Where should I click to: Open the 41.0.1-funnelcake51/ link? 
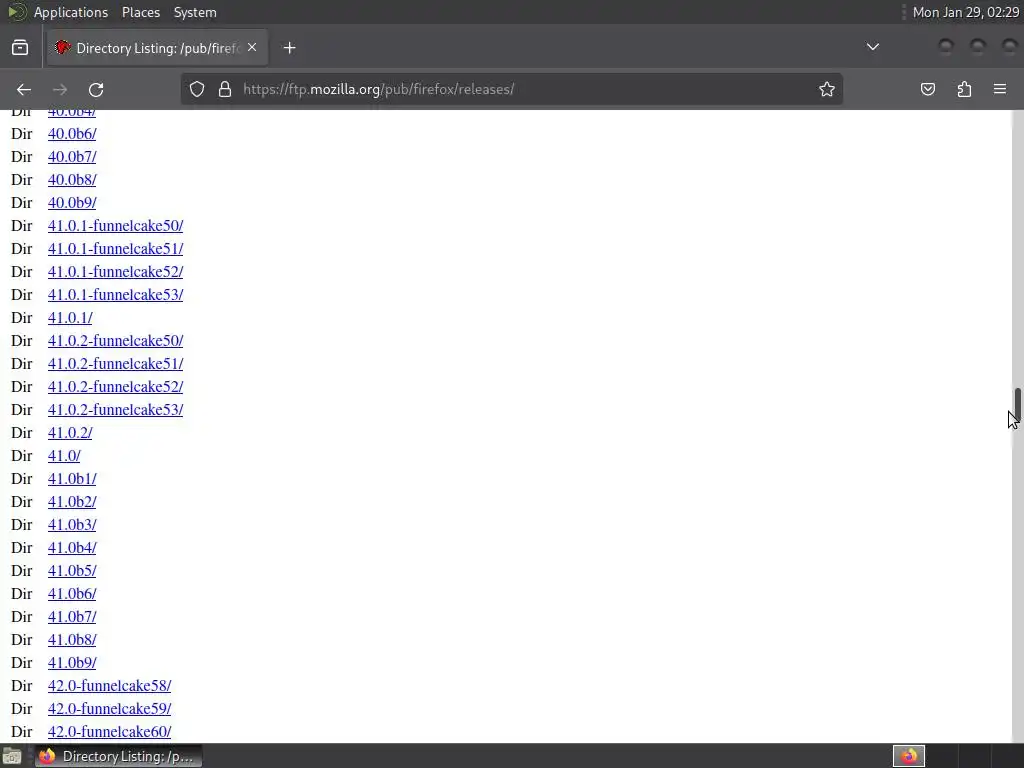tap(116, 249)
